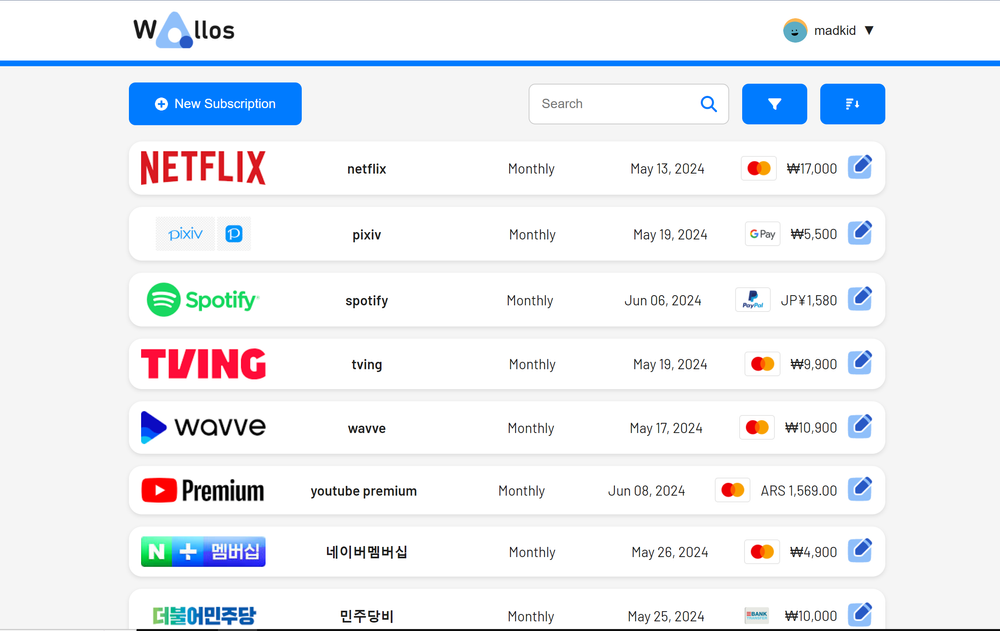Edit the wavve subscription
The height and width of the screenshot is (631, 1000).
[x=860, y=425]
